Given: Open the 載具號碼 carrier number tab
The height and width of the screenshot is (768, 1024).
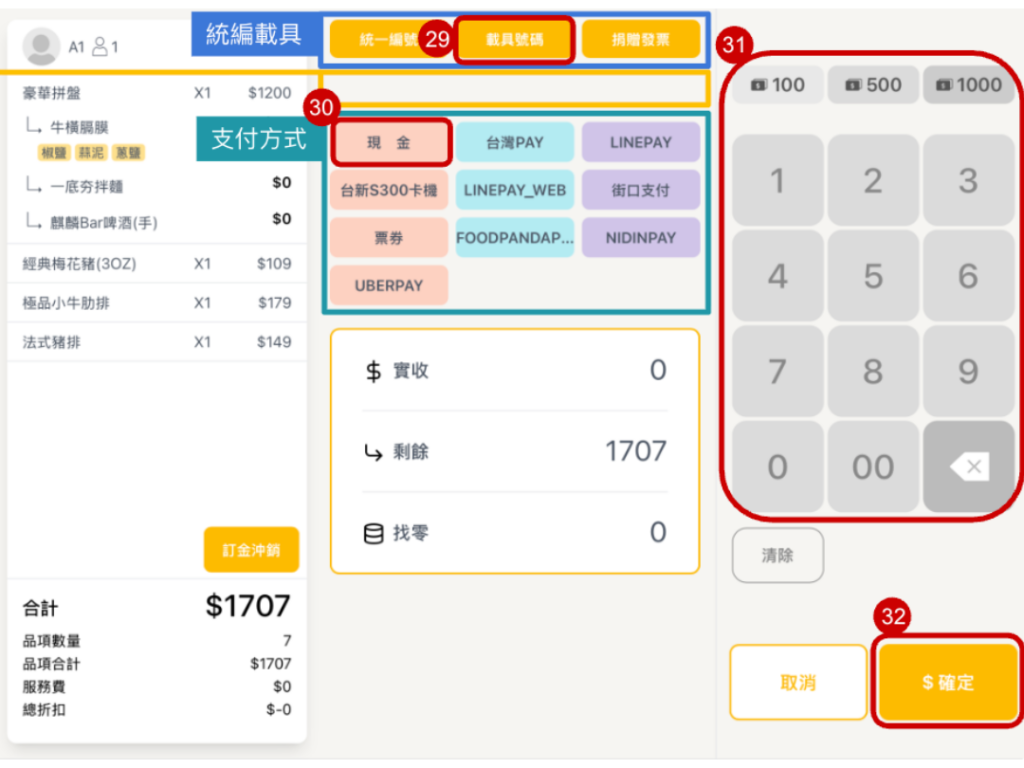Looking at the screenshot, I should 515,41.
